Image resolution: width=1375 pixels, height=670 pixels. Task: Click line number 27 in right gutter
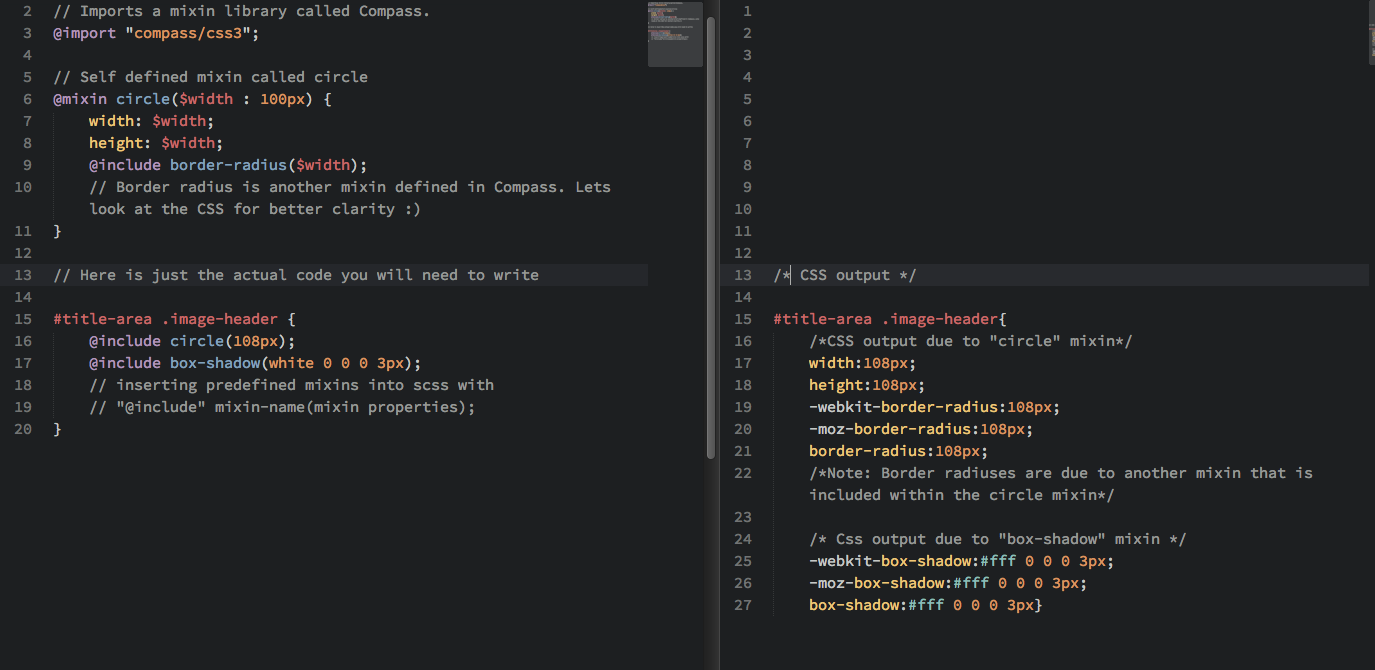742,605
